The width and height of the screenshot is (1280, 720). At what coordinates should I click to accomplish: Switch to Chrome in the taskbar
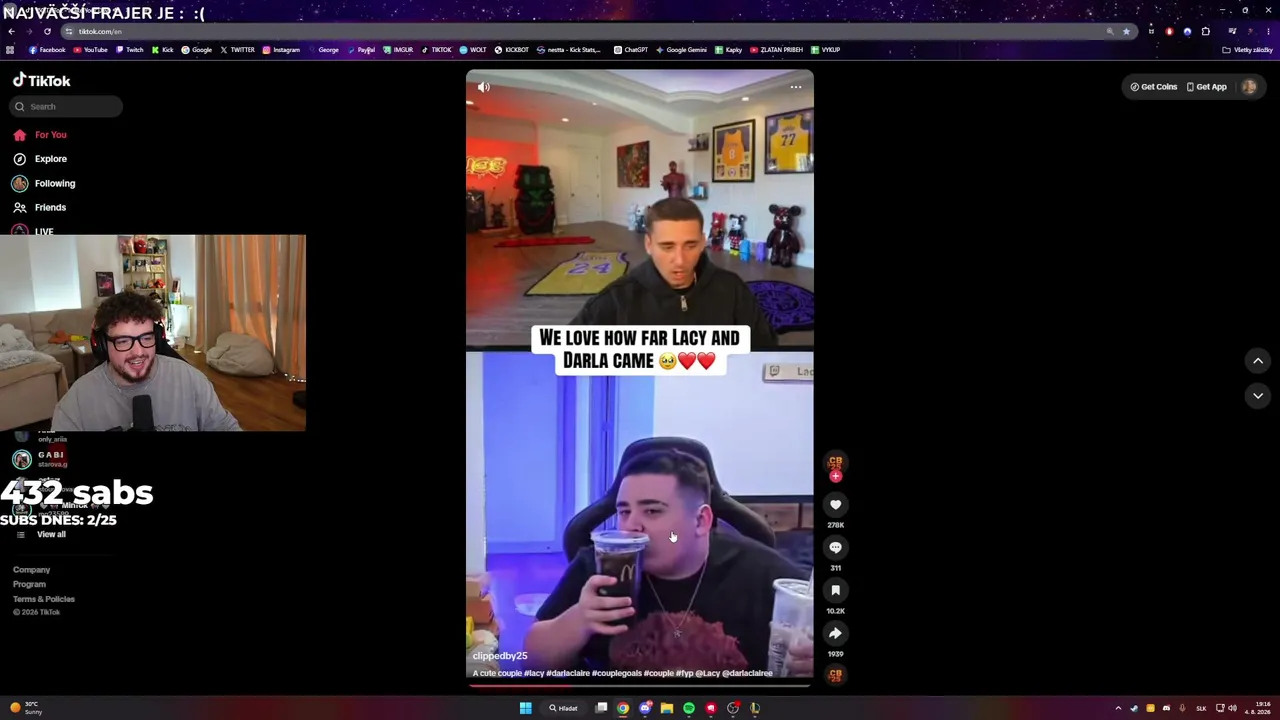(622, 708)
